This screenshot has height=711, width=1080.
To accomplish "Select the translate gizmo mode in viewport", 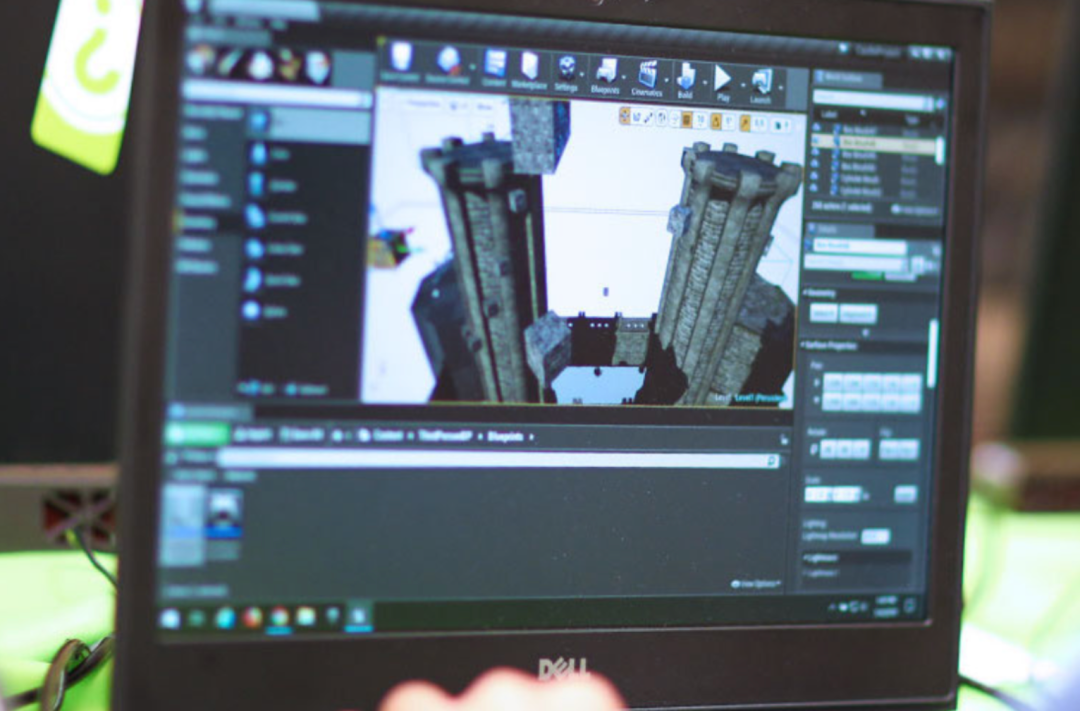I will tap(625, 116).
